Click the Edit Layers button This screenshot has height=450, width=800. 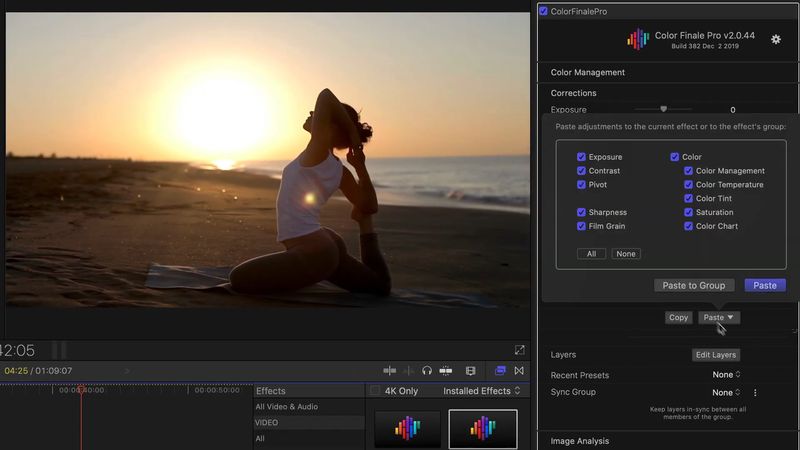point(715,355)
